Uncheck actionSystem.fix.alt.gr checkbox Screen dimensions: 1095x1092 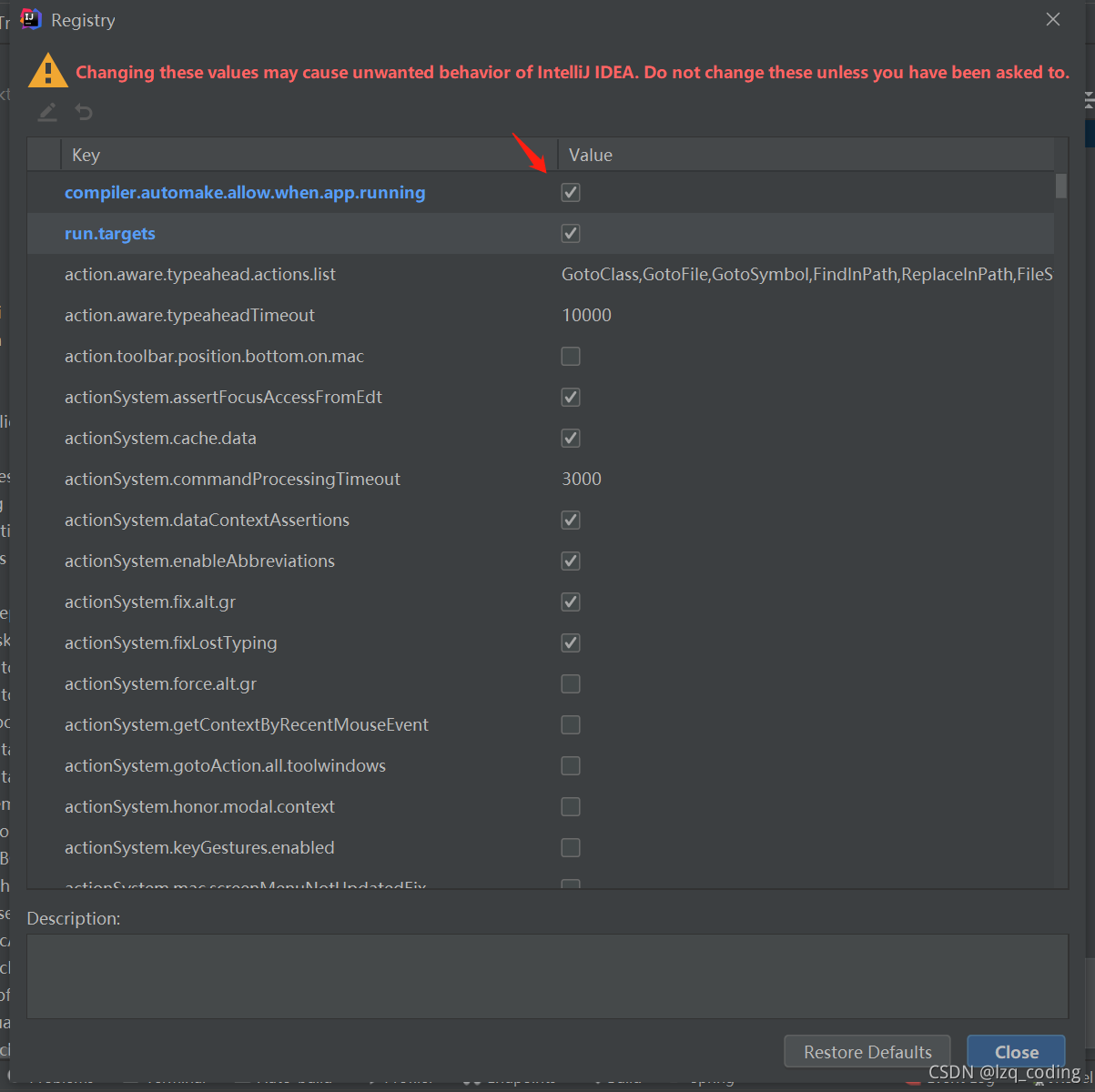coord(571,602)
